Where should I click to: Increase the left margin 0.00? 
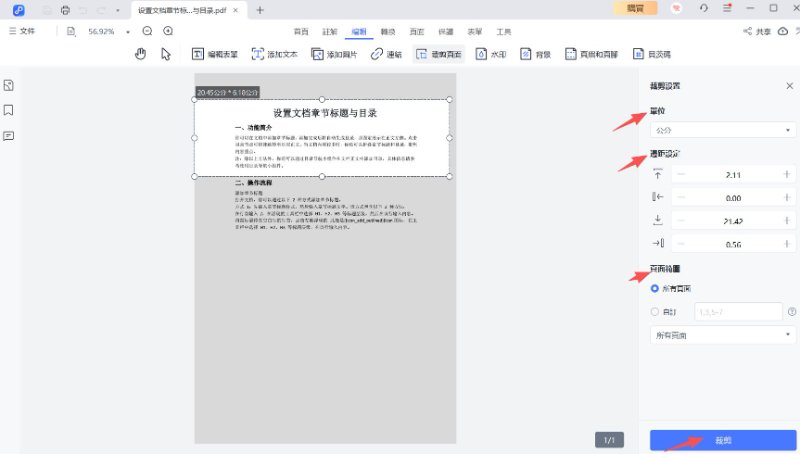[x=786, y=197]
